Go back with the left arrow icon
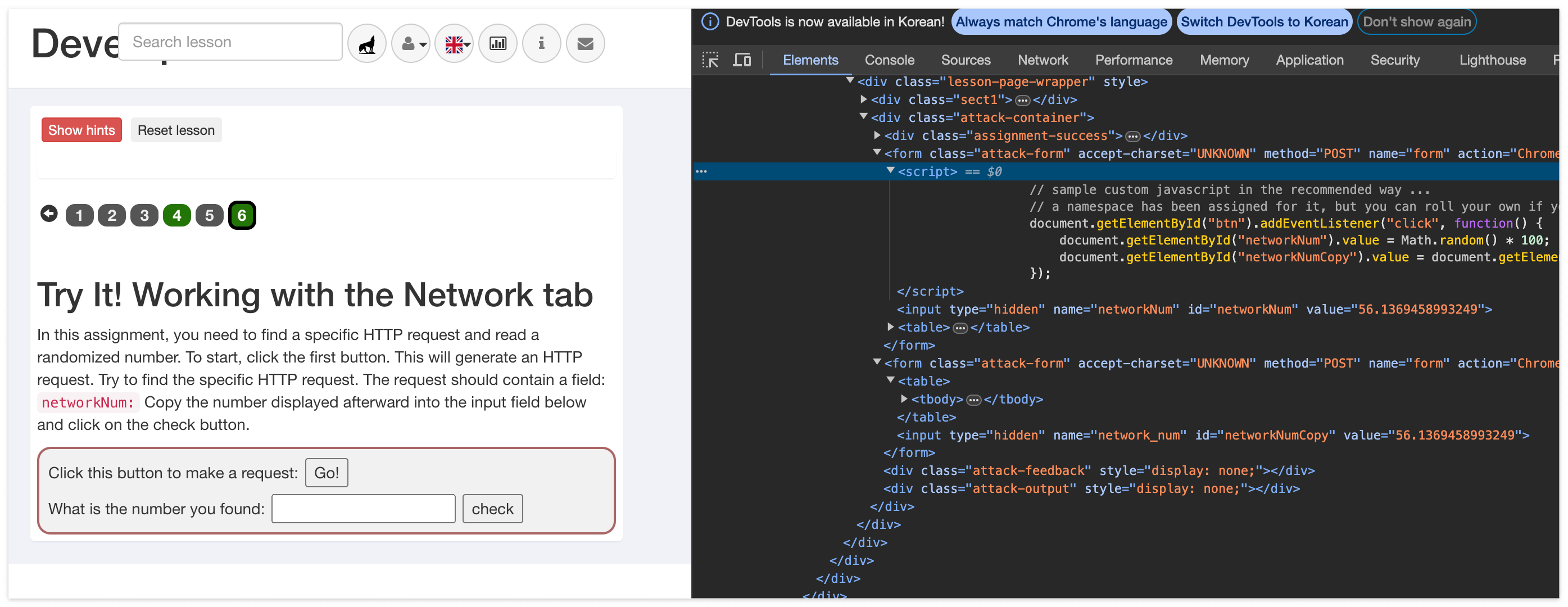 pyautogui.click(x=49, y=214)
